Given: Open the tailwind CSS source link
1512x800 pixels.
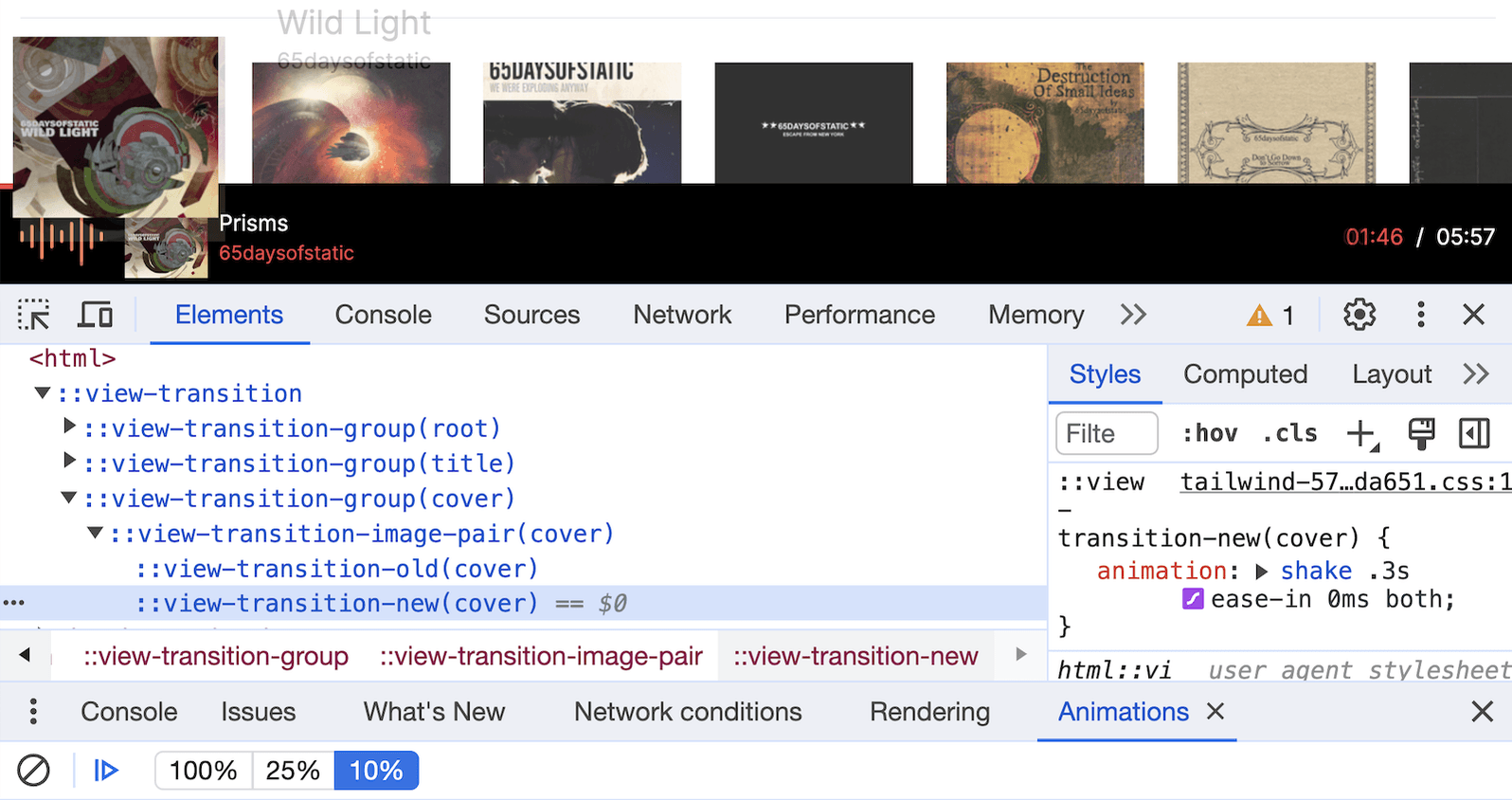Looking at the screenshot, I should 1345,482.
